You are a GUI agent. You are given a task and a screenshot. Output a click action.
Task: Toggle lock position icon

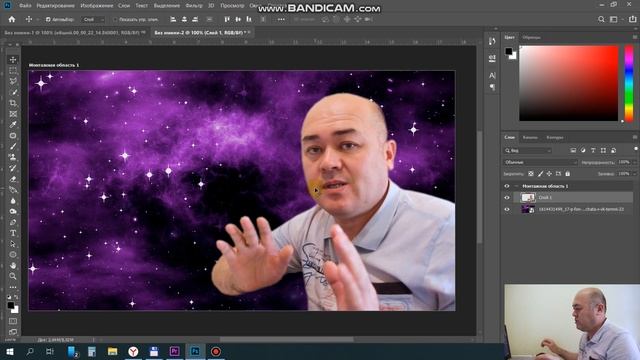(x=549, y=174)
